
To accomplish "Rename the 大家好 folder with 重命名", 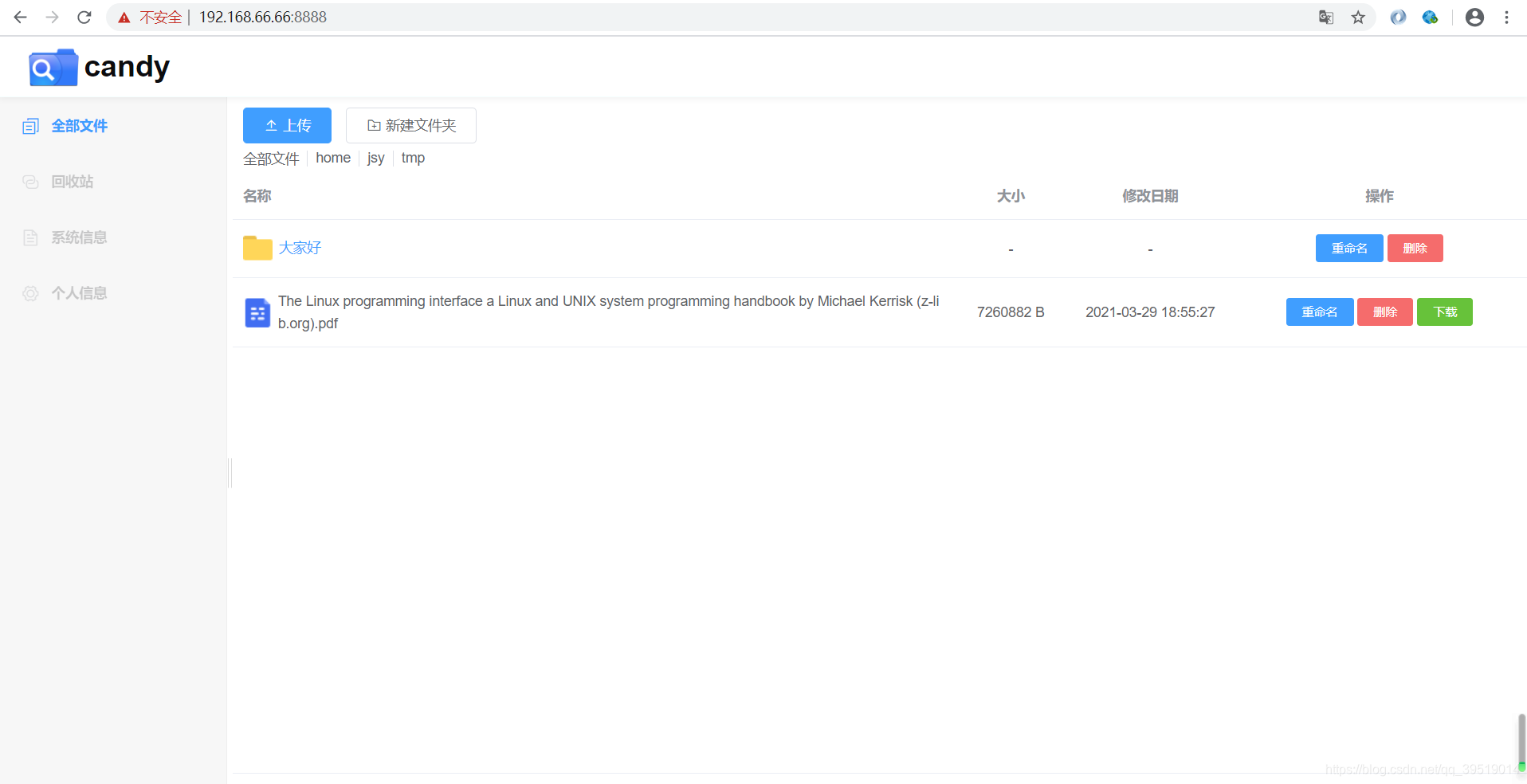I will 1349,248.
